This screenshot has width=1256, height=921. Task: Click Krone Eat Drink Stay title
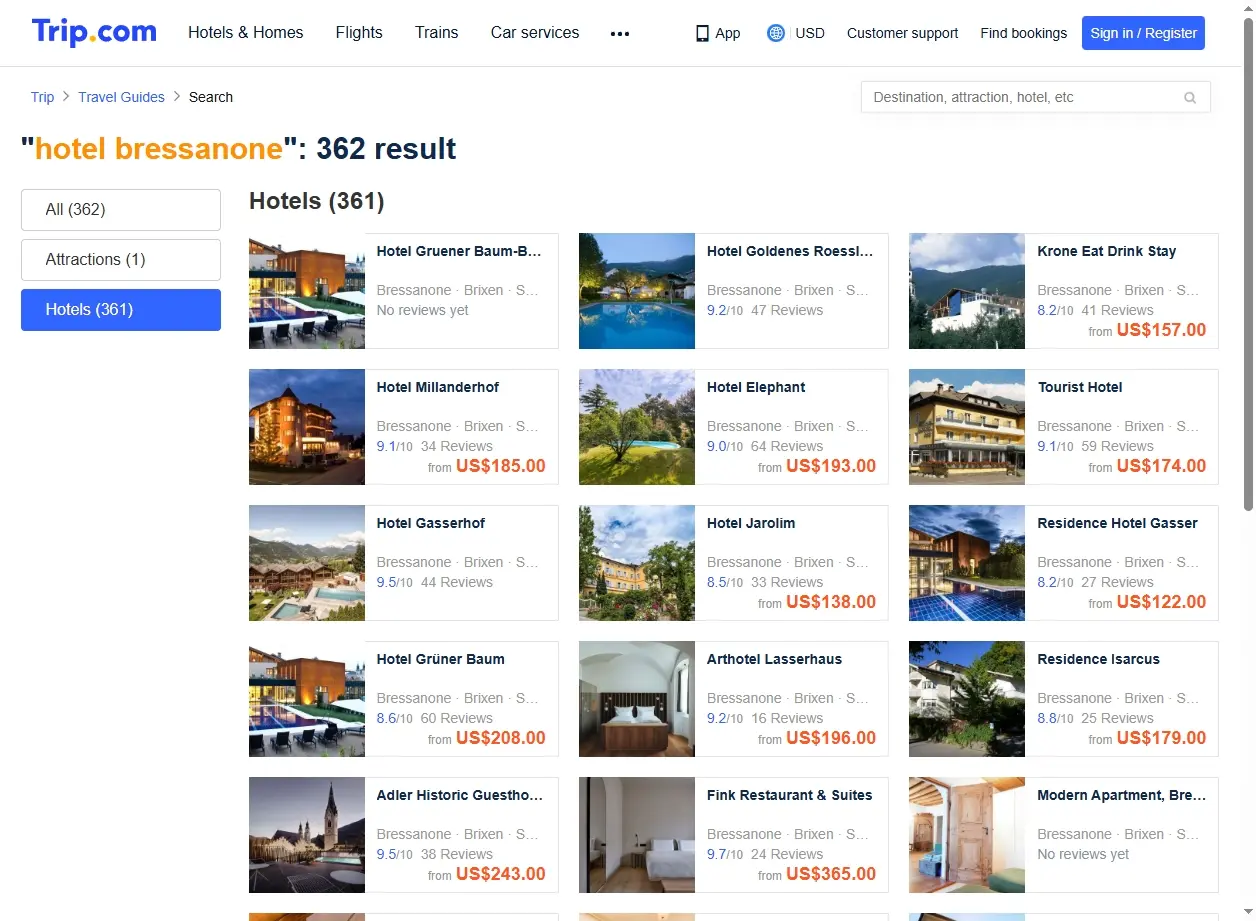point(1107,251)
